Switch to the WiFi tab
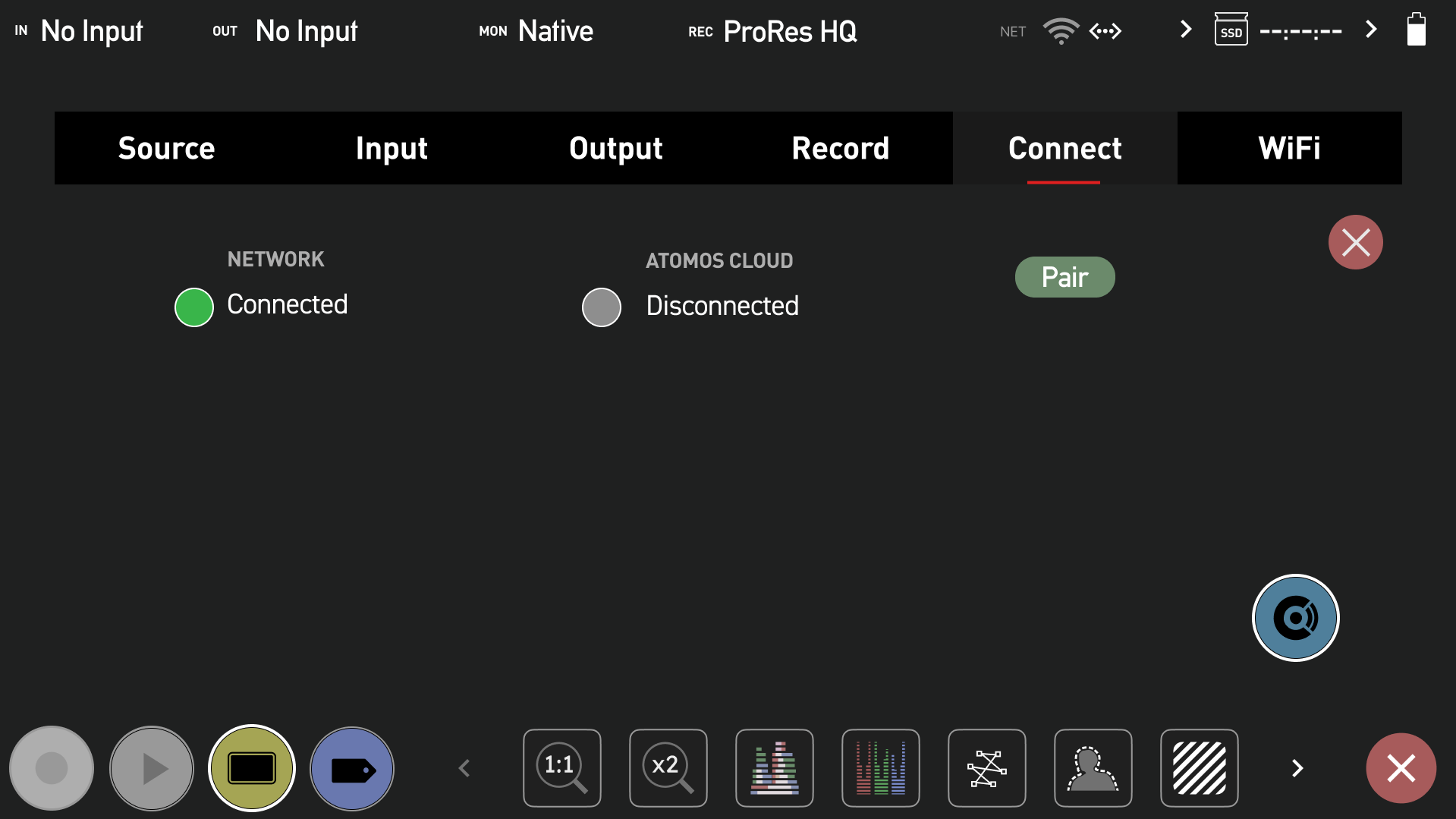This screenshot has width=1456, height=819. [x=1289, y=148]
